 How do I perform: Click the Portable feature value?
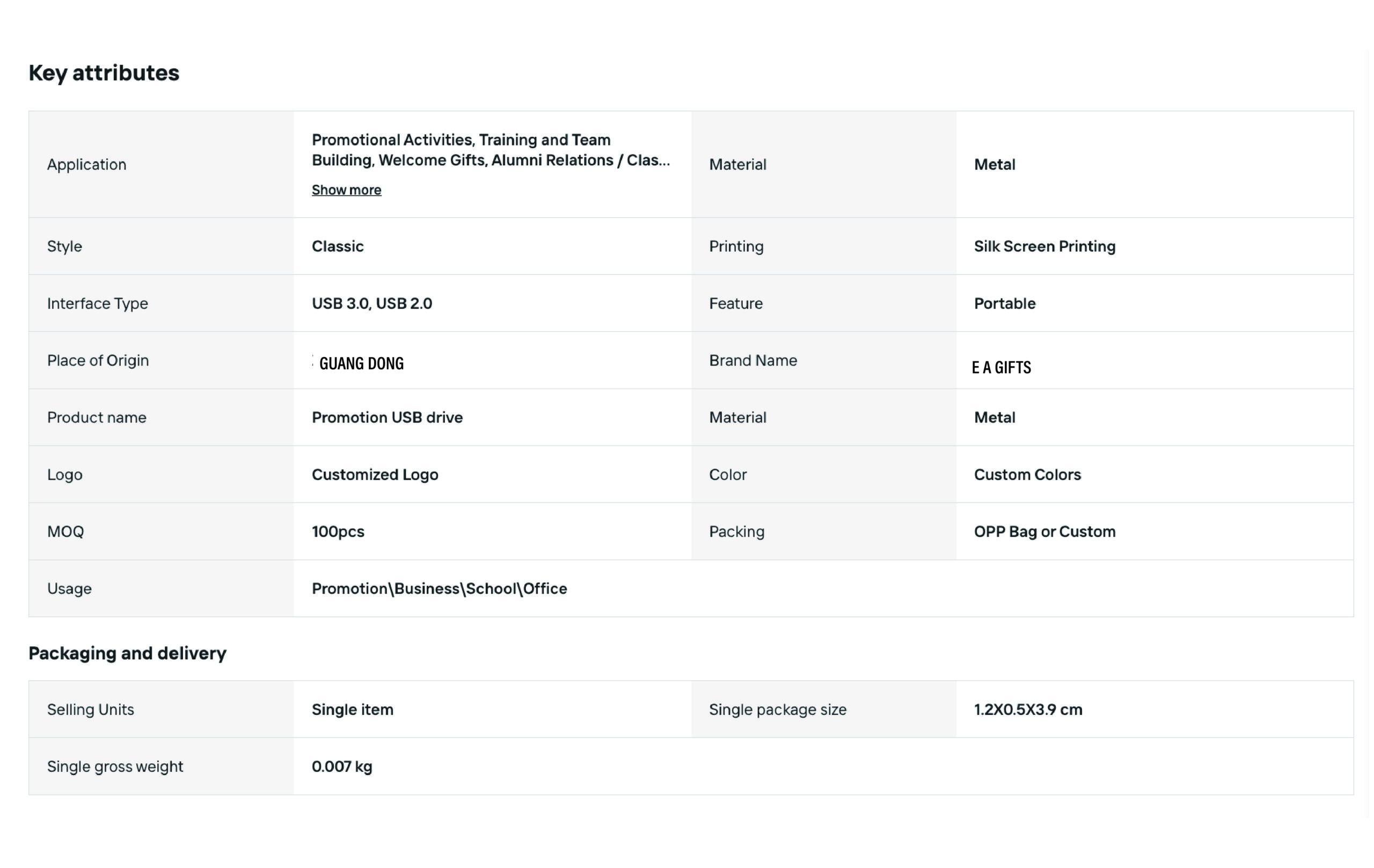pos(1004,304)
